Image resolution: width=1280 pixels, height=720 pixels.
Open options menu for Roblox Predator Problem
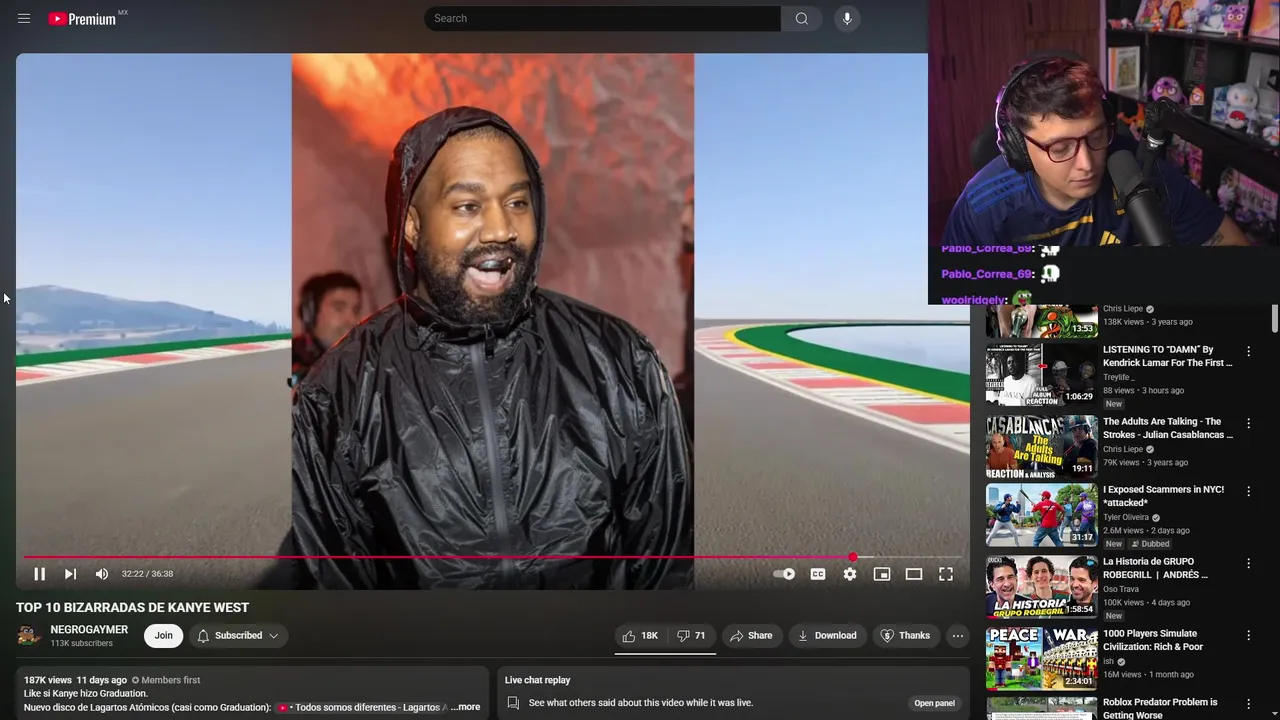click(x=1248, y=703)
